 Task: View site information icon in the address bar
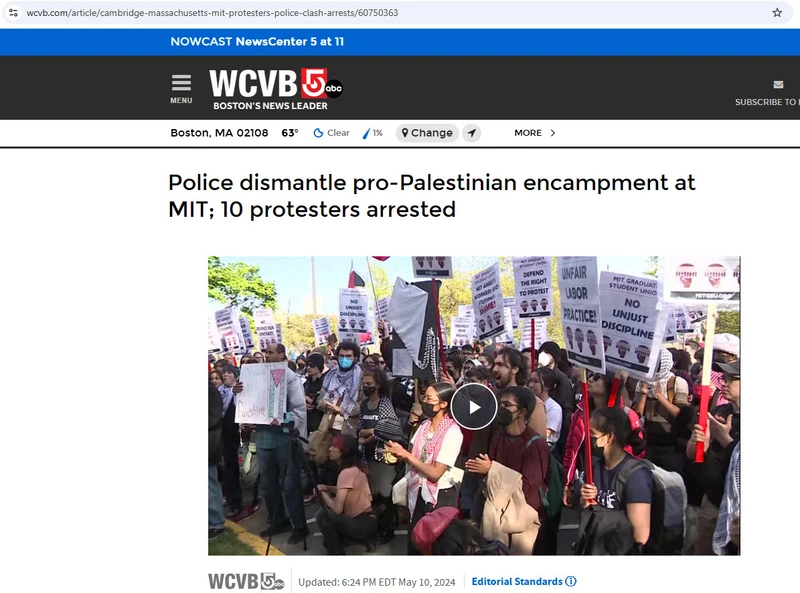pyautogui.click(x=13, y=13)
